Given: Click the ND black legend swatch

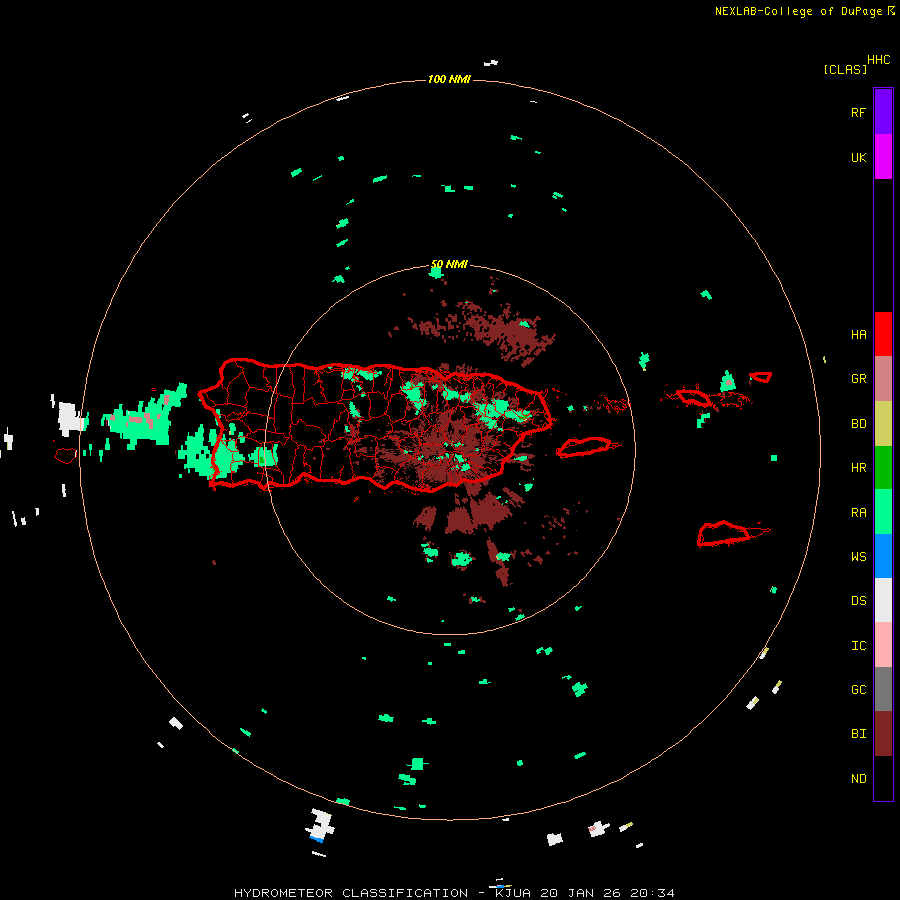Looking at the screenshot, I should click(883, 778).
